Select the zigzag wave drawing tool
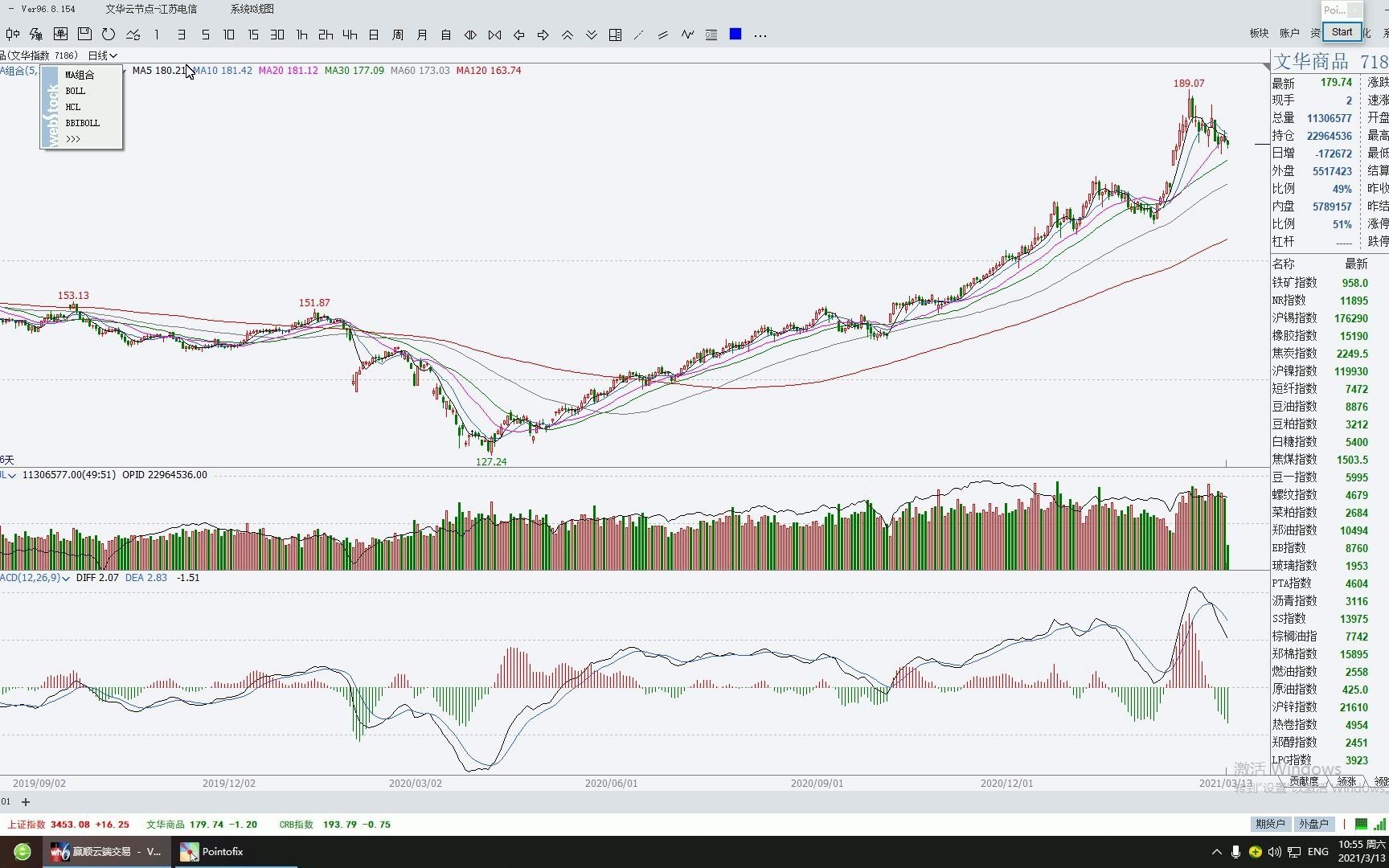 click(x=687, y=35)
